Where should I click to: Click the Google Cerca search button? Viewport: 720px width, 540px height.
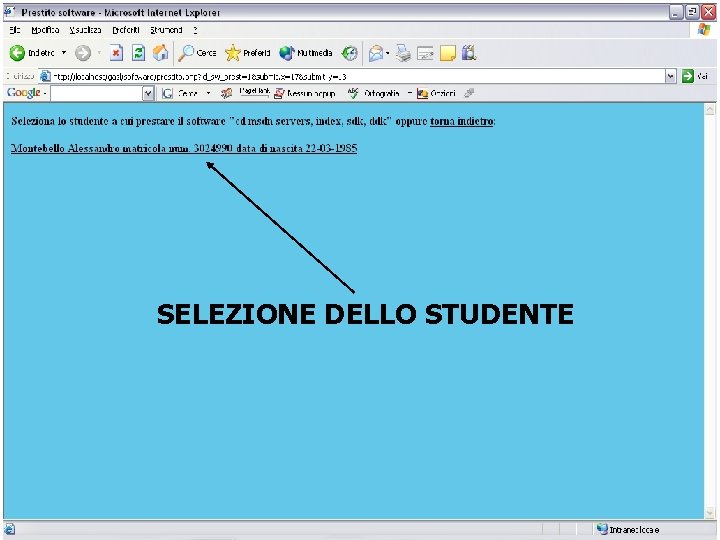(x=180, y=94)
